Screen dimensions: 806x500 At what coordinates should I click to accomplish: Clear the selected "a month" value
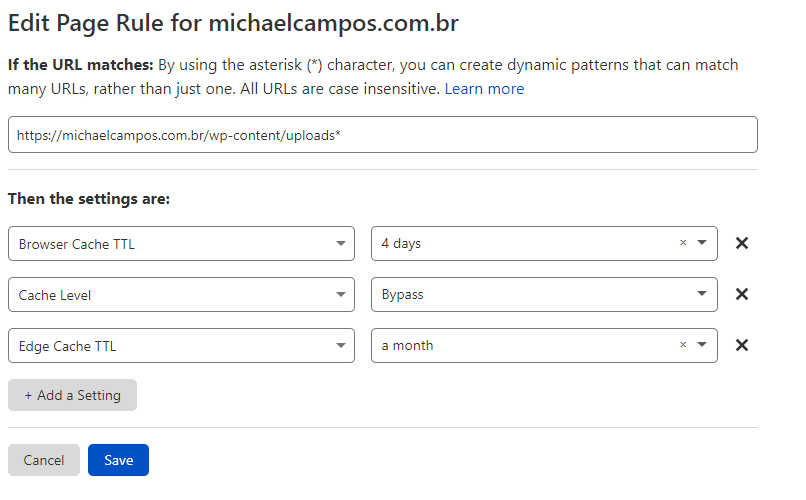[683, 345]
